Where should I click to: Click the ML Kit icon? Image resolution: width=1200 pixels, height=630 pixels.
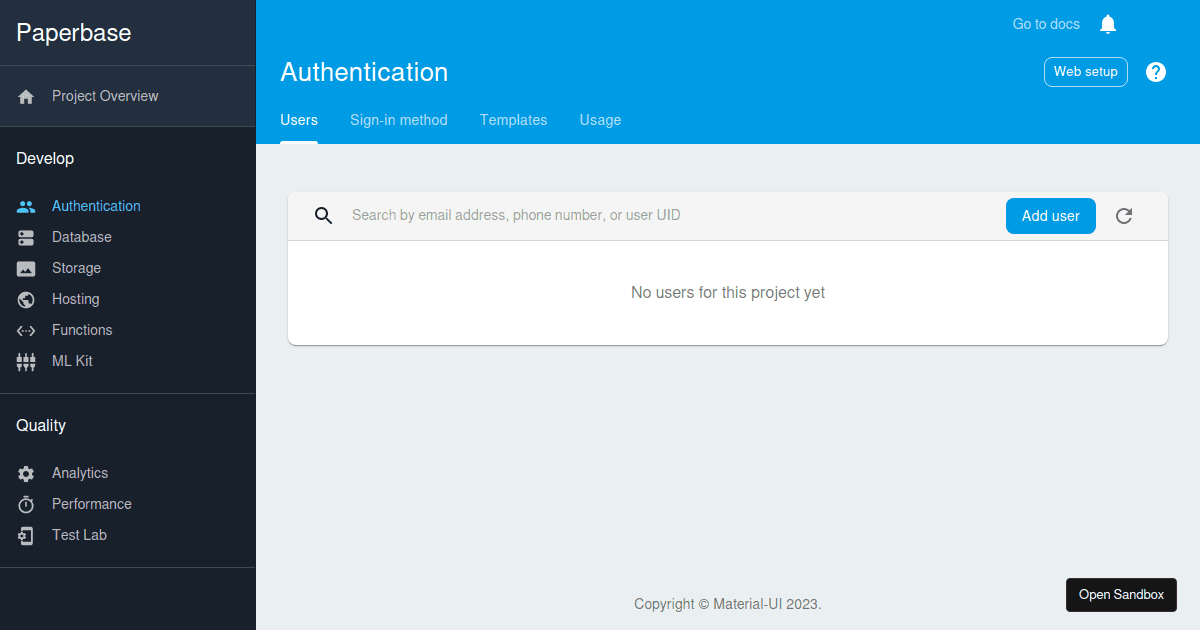click(26, 362)
